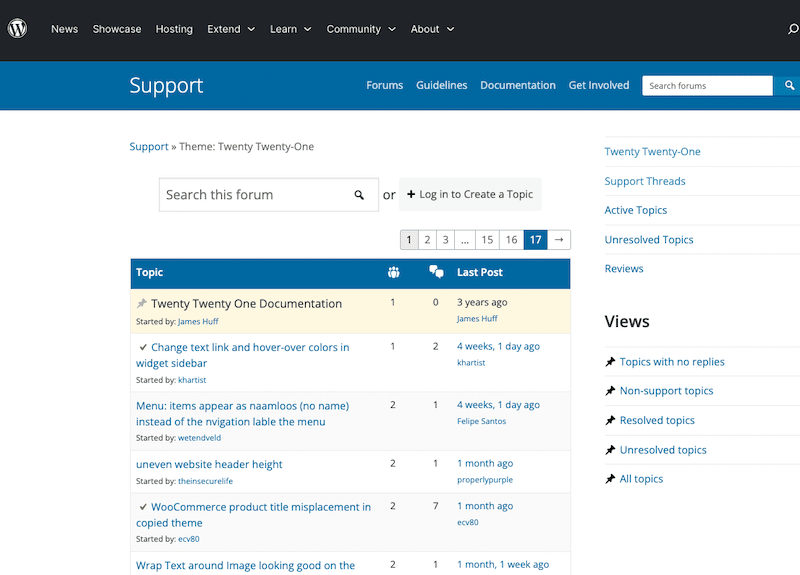This screenshot has height=575, width=800.
Task: Expand the Community menu
Action: point(361,29)
